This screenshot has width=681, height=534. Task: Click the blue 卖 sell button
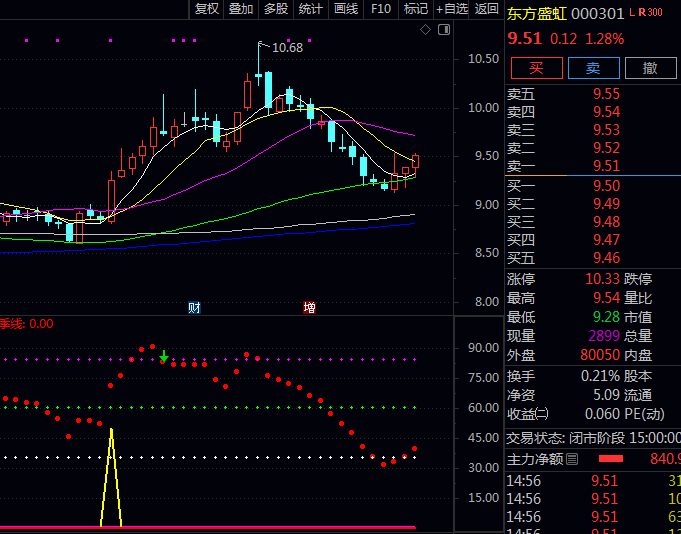click(x=593, y=68)
